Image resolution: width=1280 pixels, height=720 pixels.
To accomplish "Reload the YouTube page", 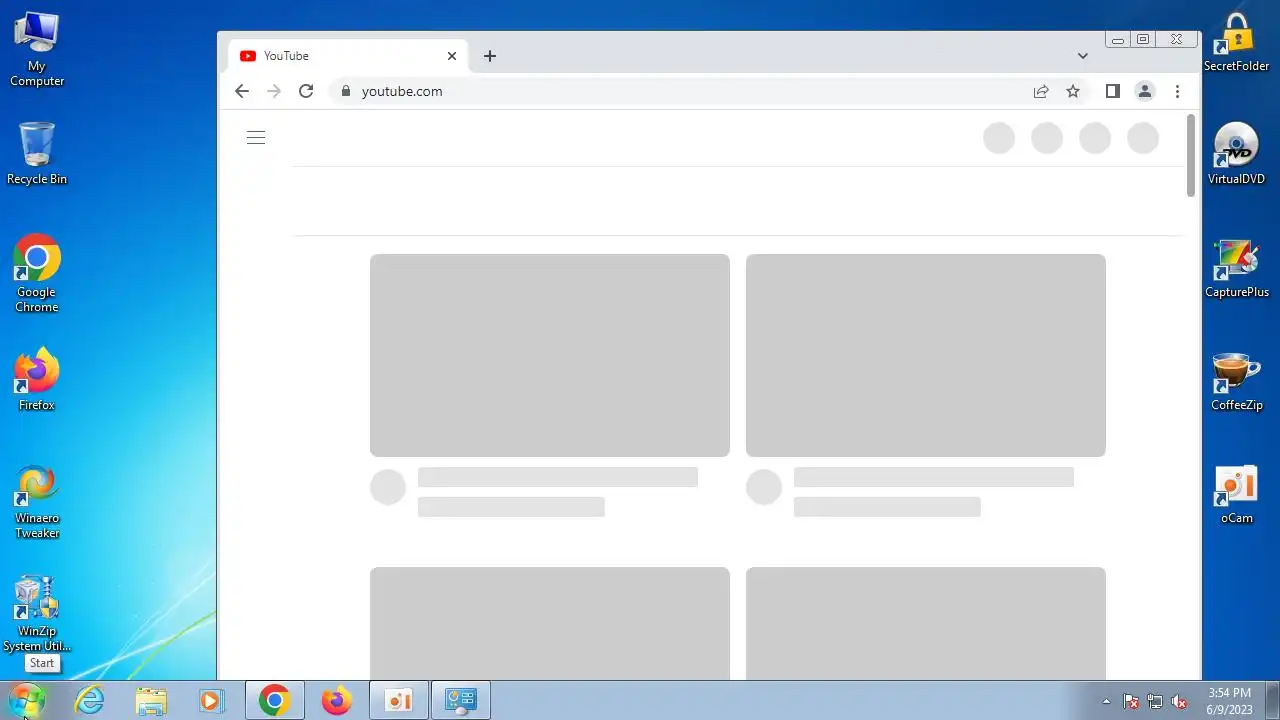I will click(306, 91).
